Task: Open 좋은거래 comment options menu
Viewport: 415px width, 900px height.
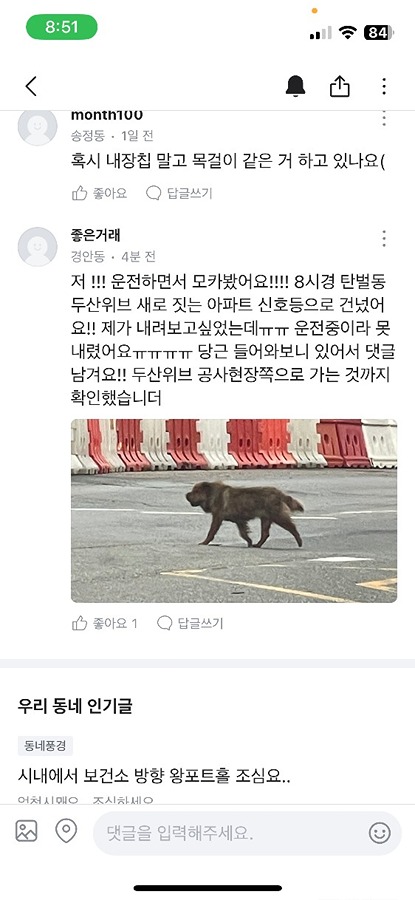Action: point(384,238)
